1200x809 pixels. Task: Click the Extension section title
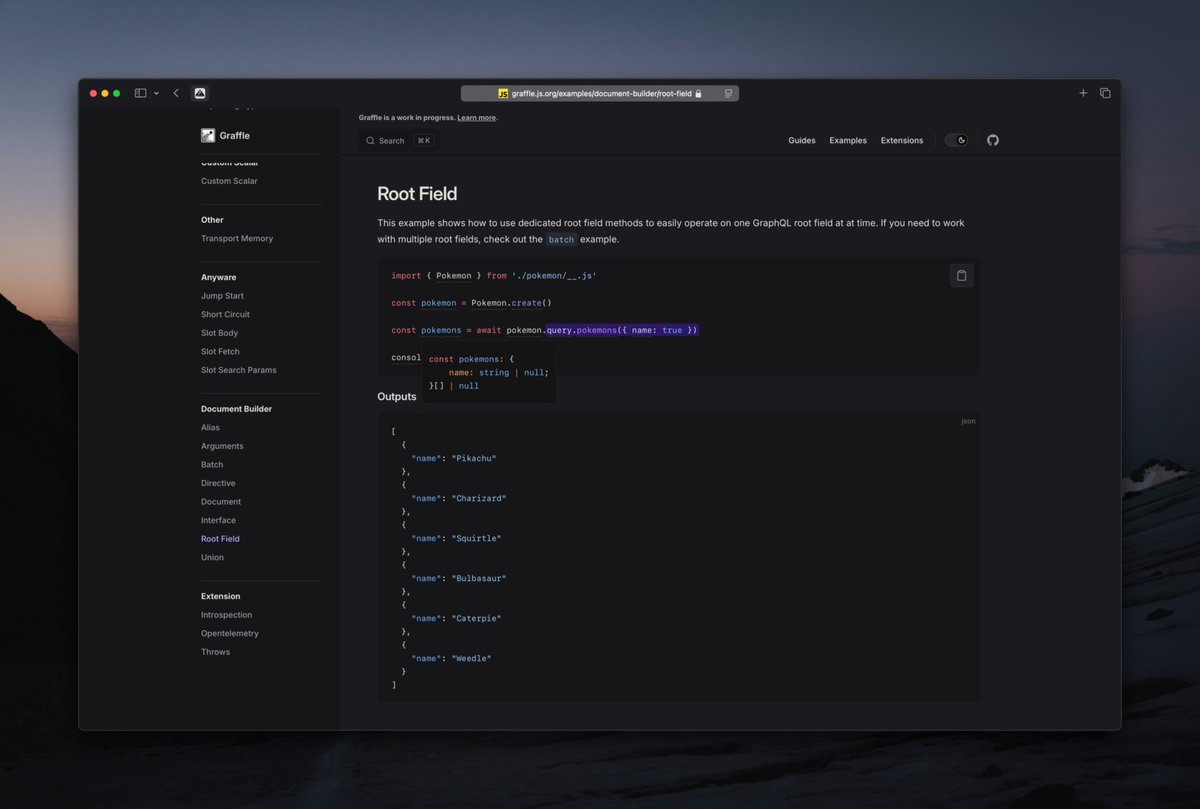(221, 596)
